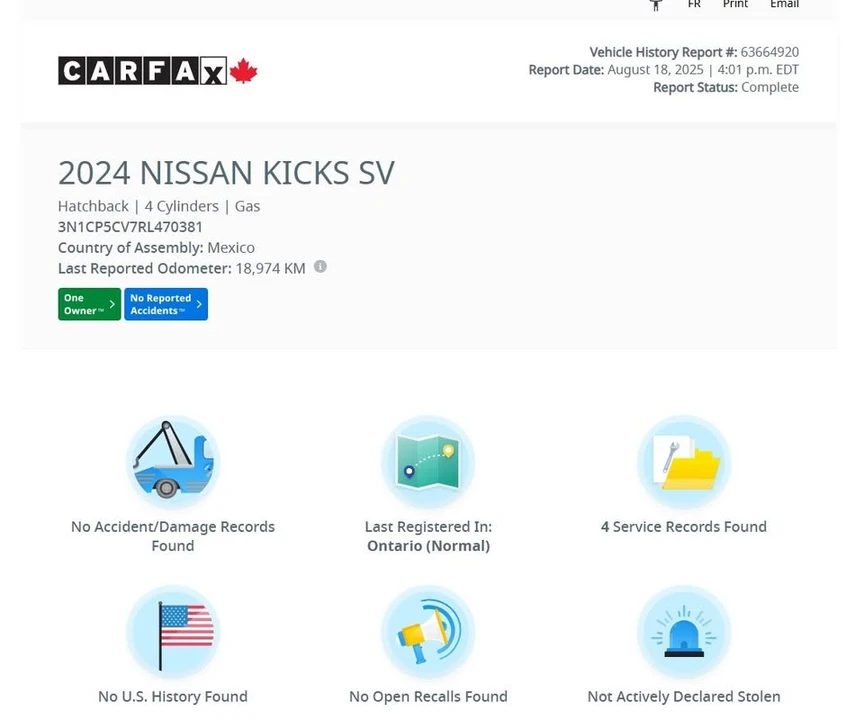The width and height of the screenshot is (864, 720).
Task: Click odometer value 18,974 KM
Action: coord(271,268)
